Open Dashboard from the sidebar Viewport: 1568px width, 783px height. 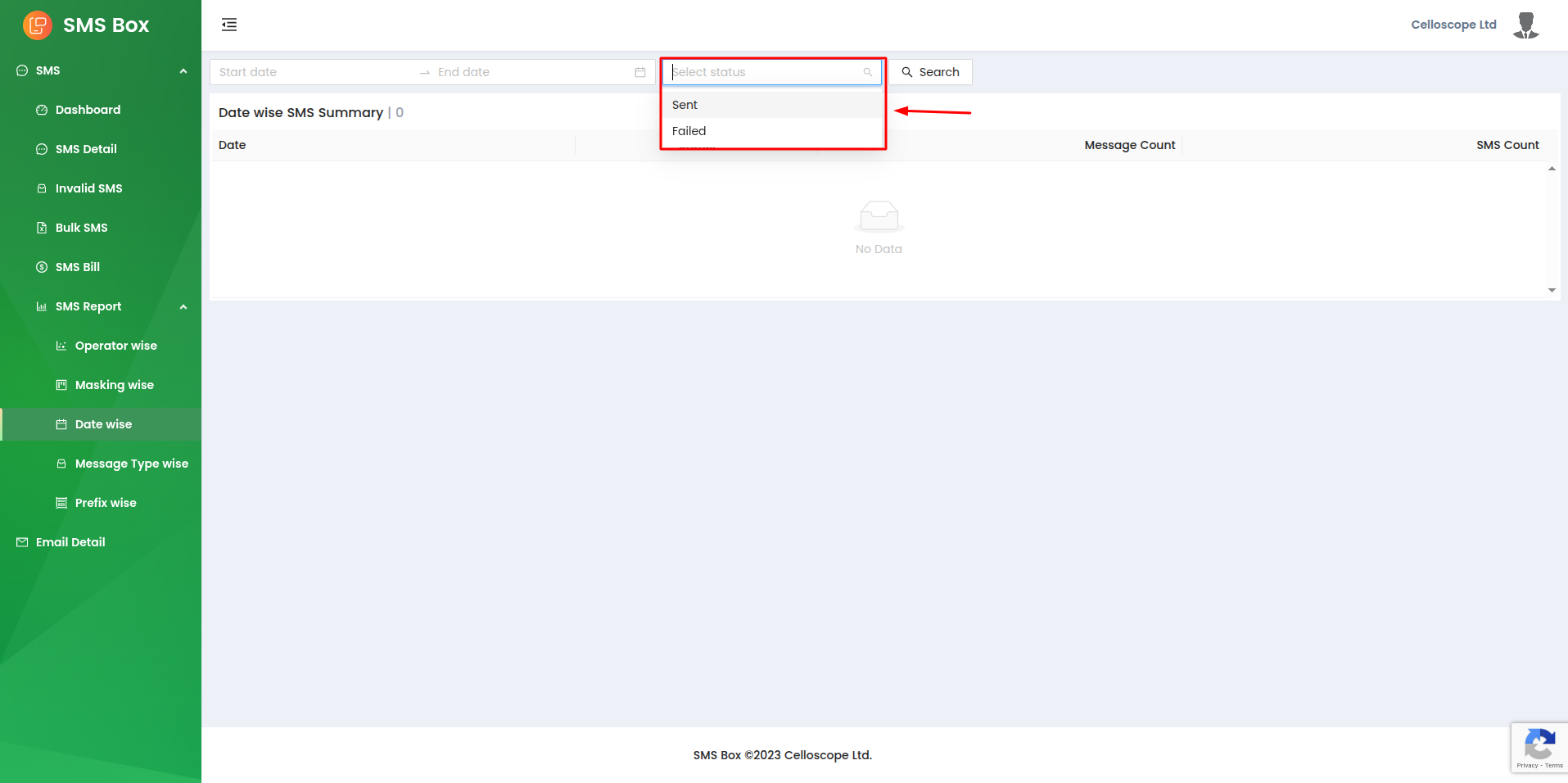[88, 110]
